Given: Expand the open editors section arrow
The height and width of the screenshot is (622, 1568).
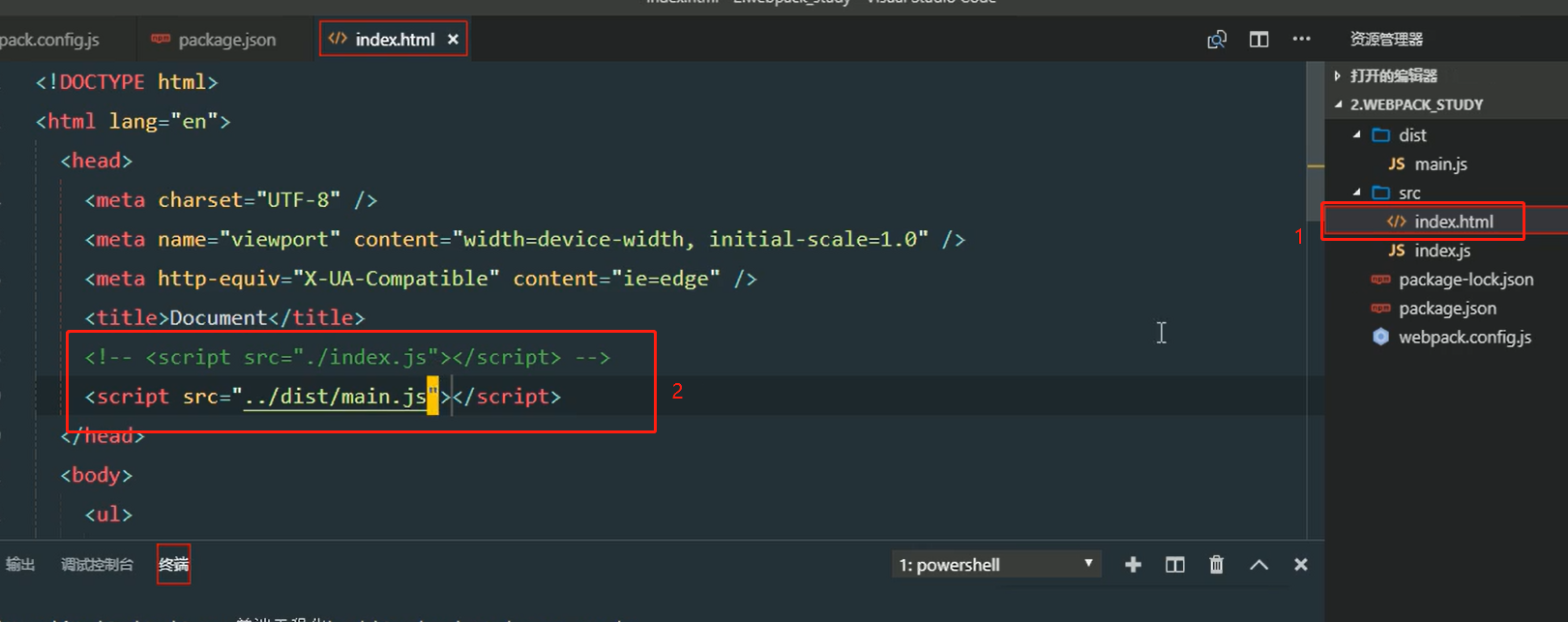Looking at the screenshot, I should pyautogui.click(x=1338, y=75).
